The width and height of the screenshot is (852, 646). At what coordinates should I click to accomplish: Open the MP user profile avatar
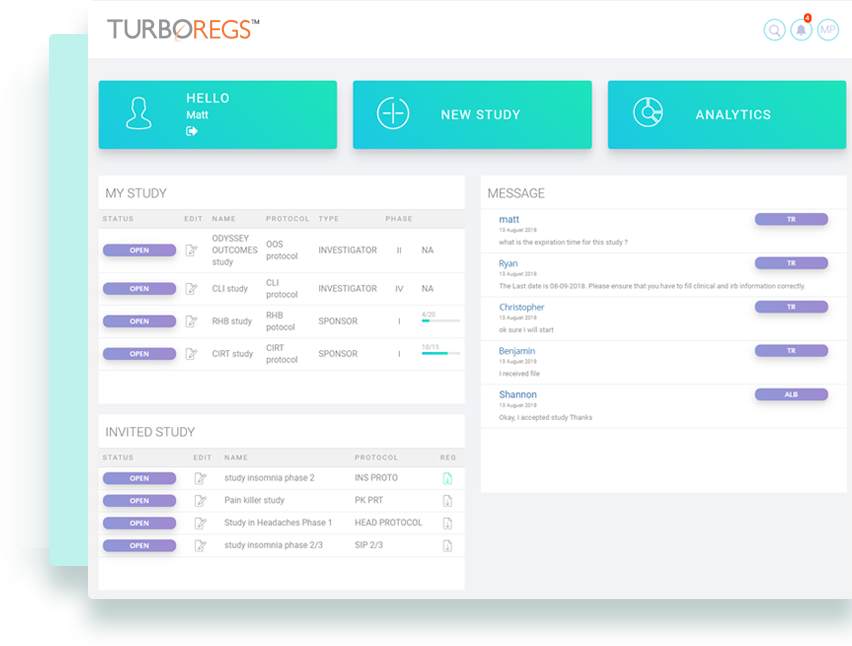pos(828,30)
